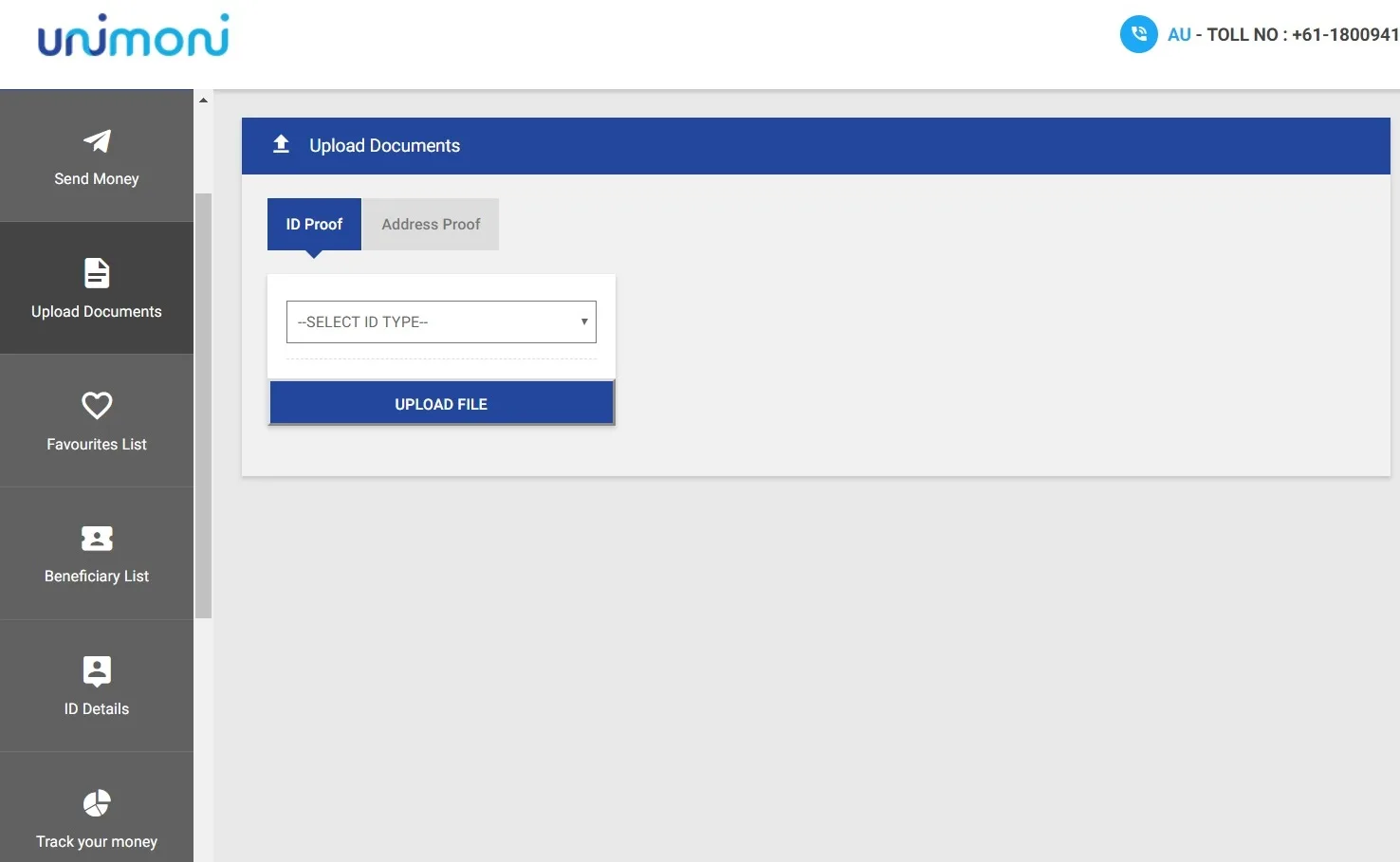Click the upload arrow icon in header

click(281, 143)
